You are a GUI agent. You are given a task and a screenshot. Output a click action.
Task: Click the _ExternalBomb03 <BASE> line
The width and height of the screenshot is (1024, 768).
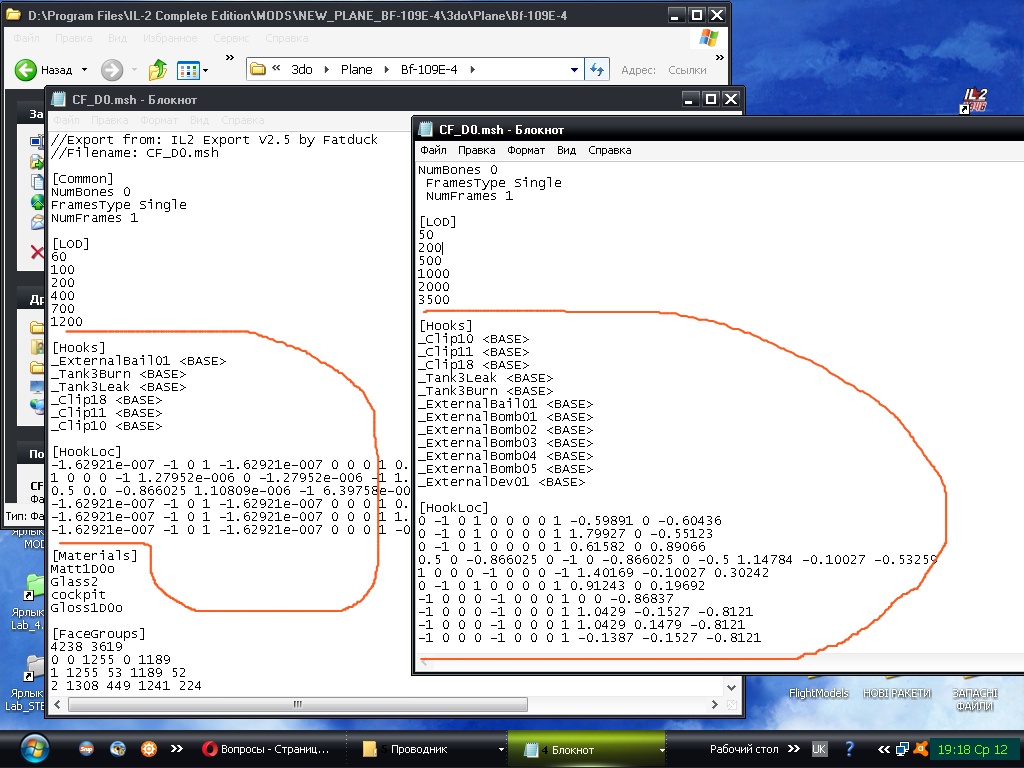[x=505, y=443]
